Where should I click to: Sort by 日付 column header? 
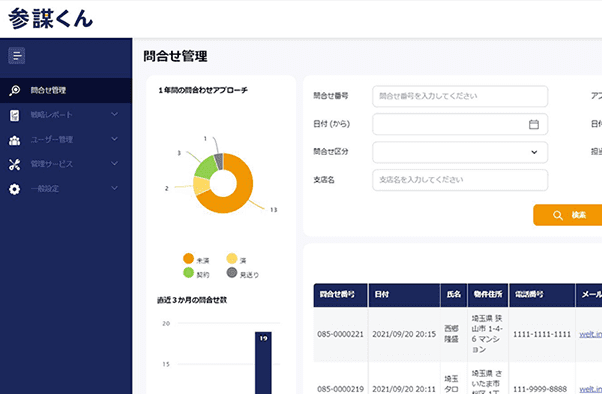(404, 295)
